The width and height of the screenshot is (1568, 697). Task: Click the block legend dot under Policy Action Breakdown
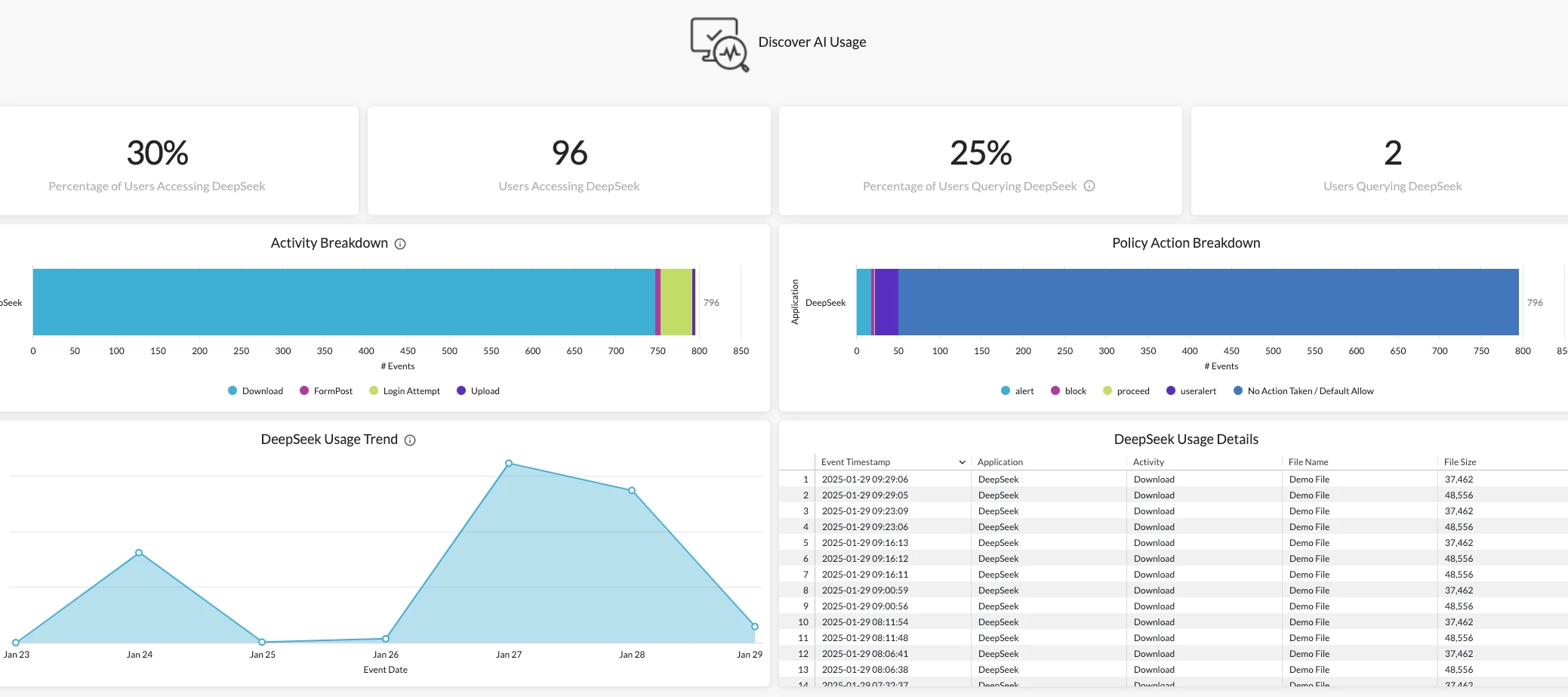[1056, 390]
